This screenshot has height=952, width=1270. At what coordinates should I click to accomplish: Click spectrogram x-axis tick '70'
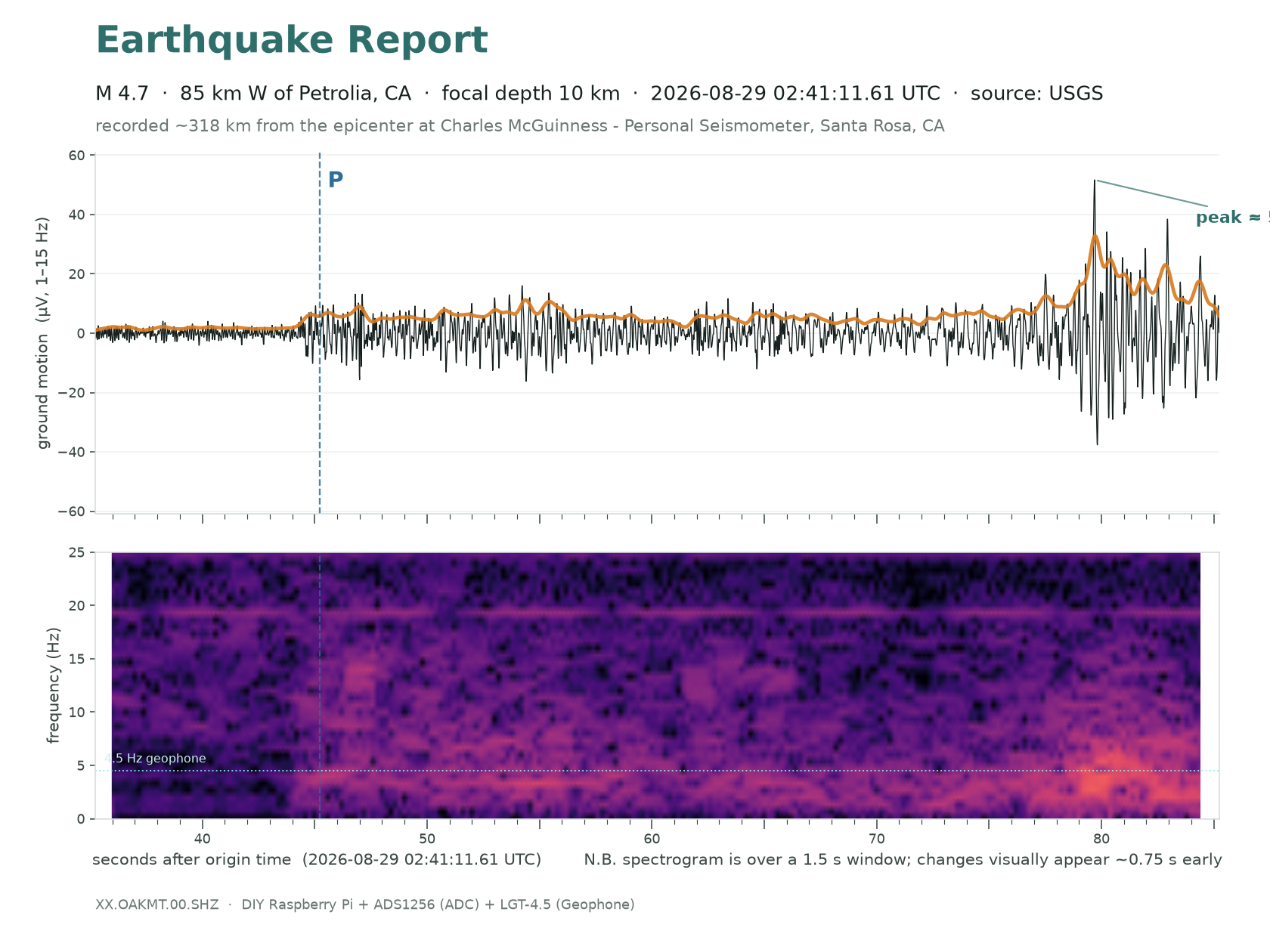click(x=877, y=839)
